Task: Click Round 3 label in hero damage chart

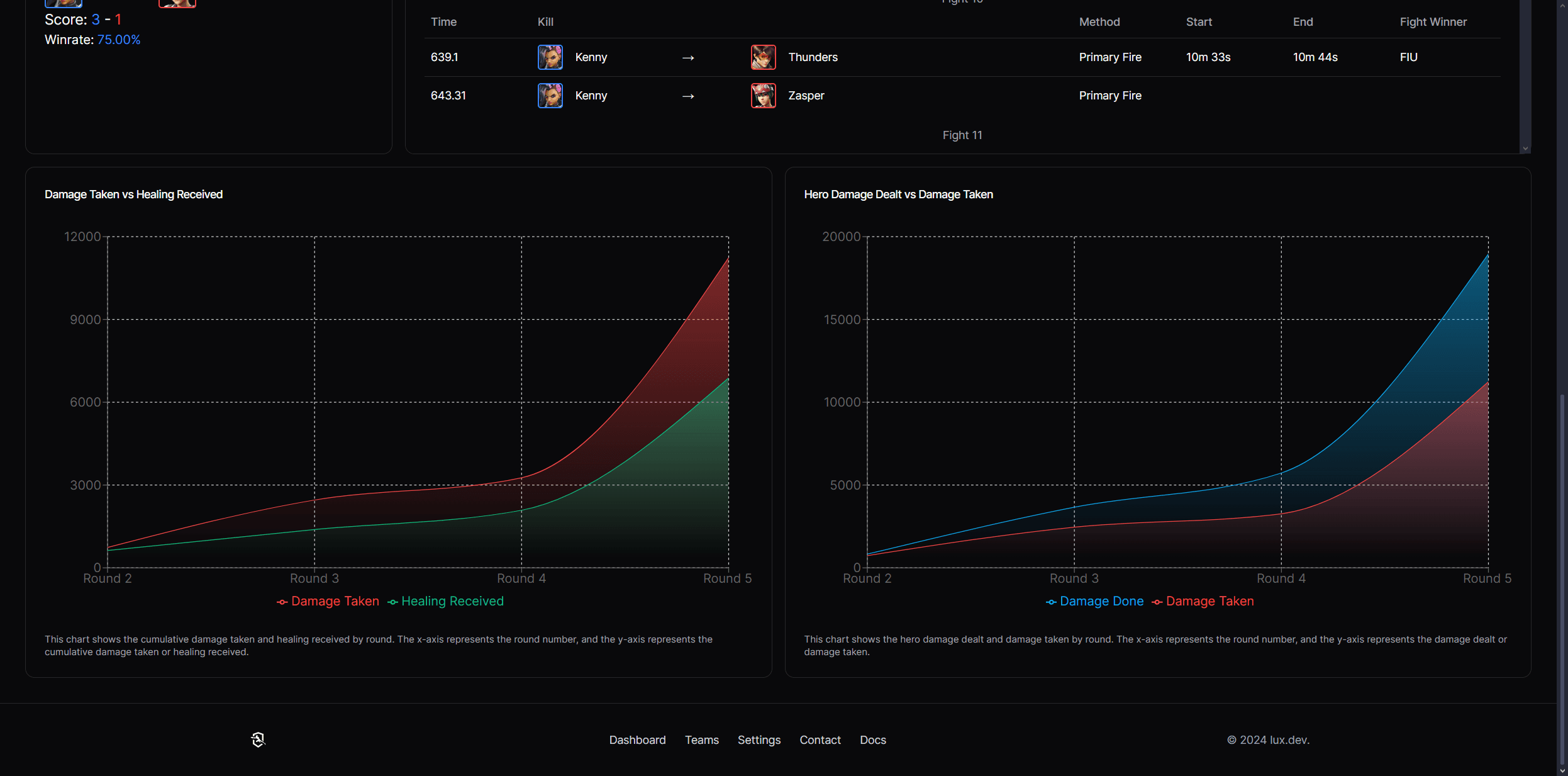Action: pyautogui.click(x=1074, y=578)
